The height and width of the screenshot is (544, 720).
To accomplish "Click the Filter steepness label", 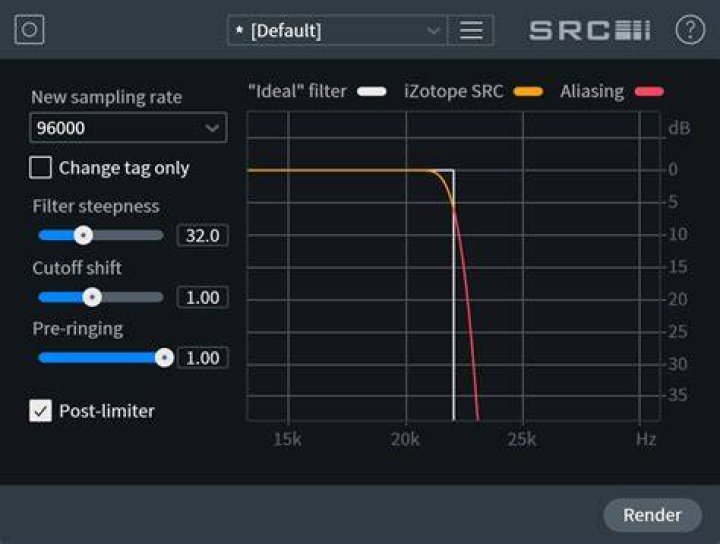I will click(96, 206).
